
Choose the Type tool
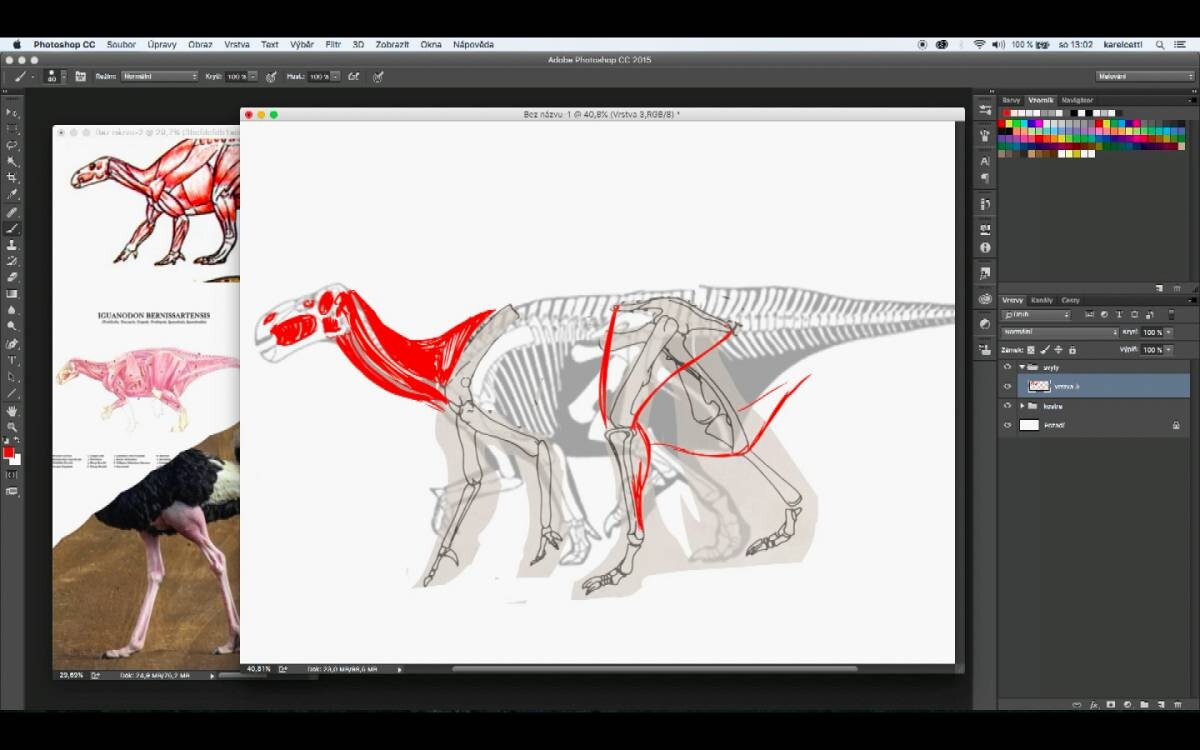coord(12,360)
